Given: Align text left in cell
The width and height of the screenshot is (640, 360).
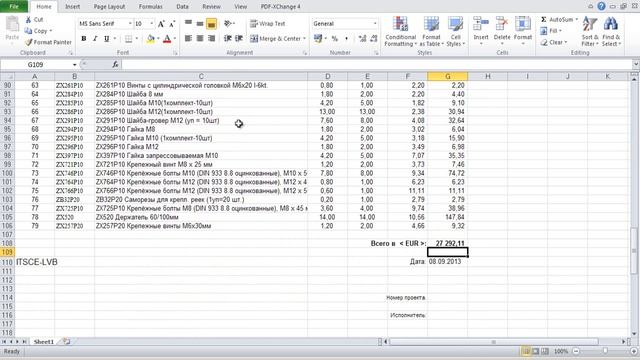Looking at the screenshot, I should coord(188,38).
